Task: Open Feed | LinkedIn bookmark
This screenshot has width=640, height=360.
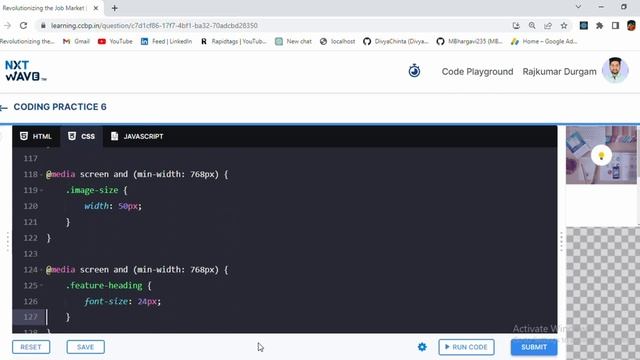Action: [166, 41]
